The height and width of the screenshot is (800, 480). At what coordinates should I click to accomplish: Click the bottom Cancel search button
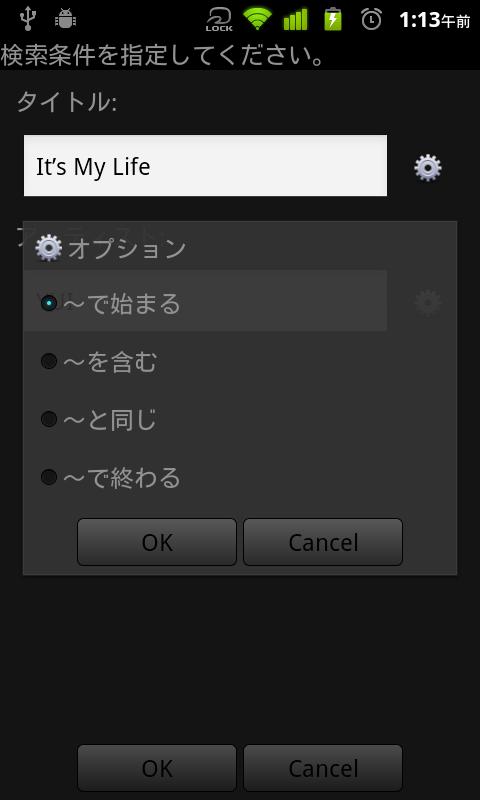click(x=323, y=768)
